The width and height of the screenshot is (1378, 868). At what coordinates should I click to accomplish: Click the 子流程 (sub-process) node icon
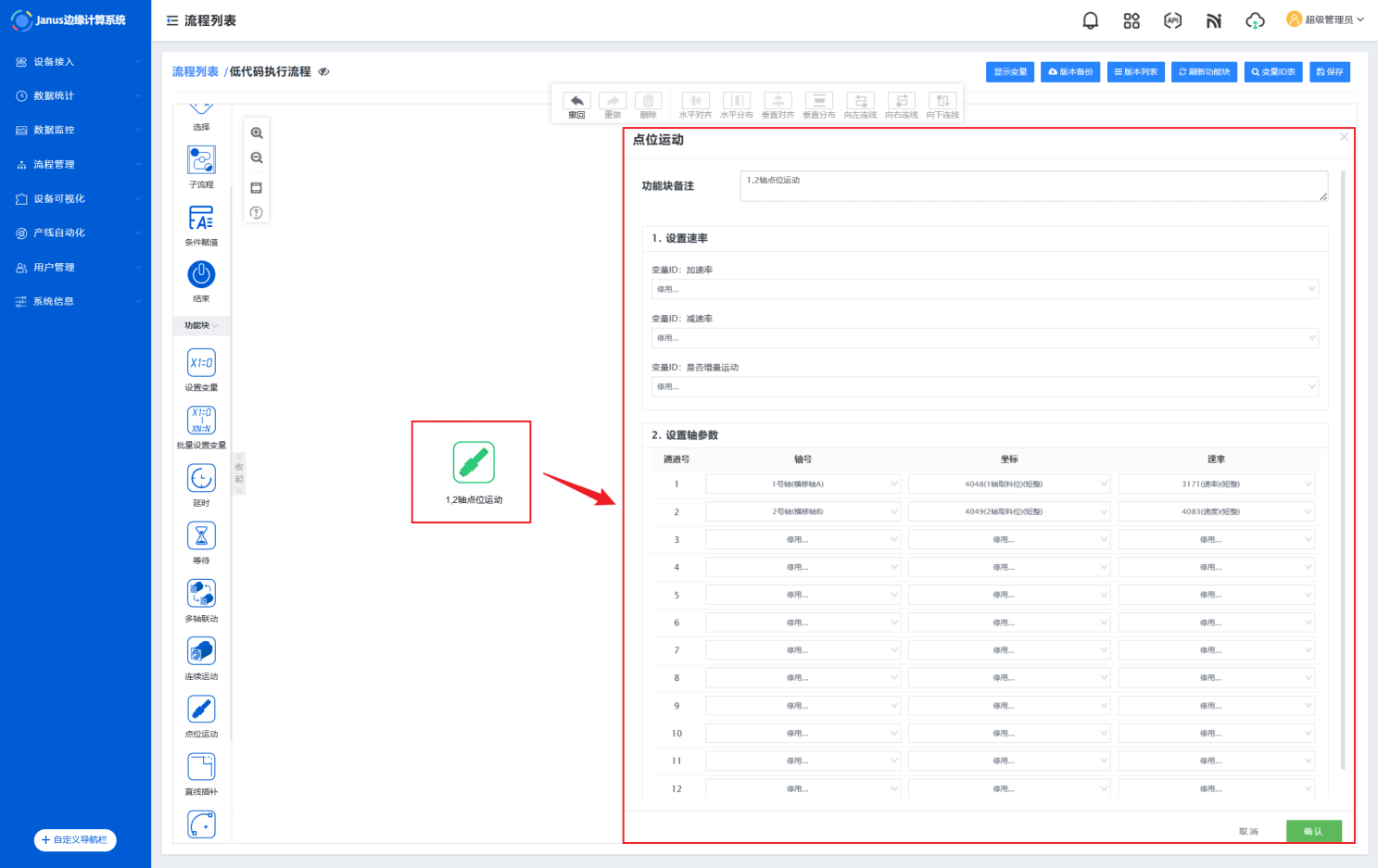point(201,160)
